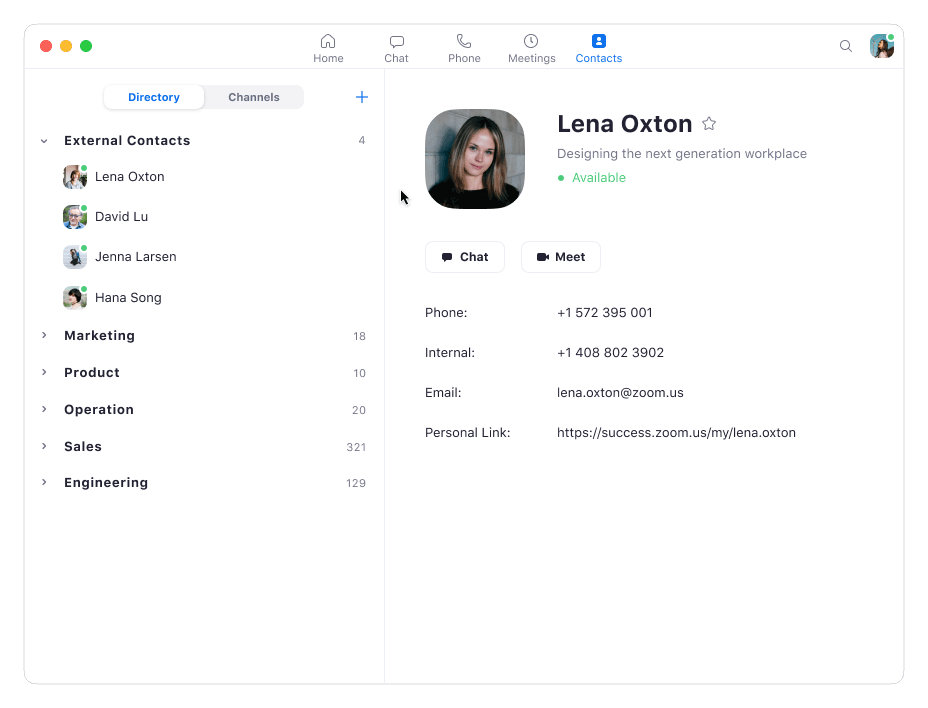Click the Marketing group label
The height and width of the screenshot is (708, 928).
[x=99, y=336]
